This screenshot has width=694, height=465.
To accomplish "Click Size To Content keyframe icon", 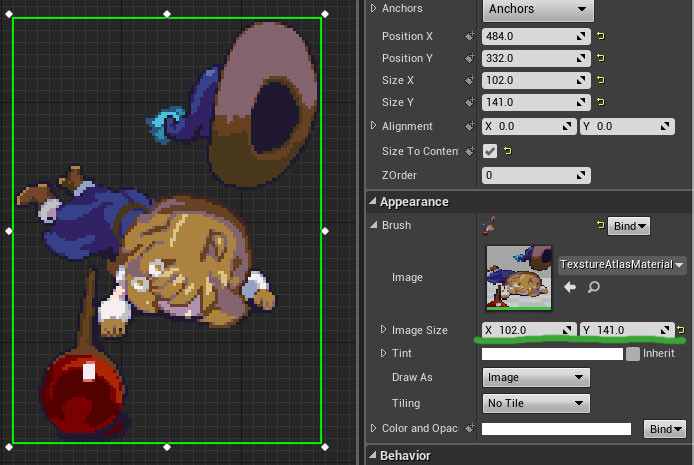I will tap(470, 151).
